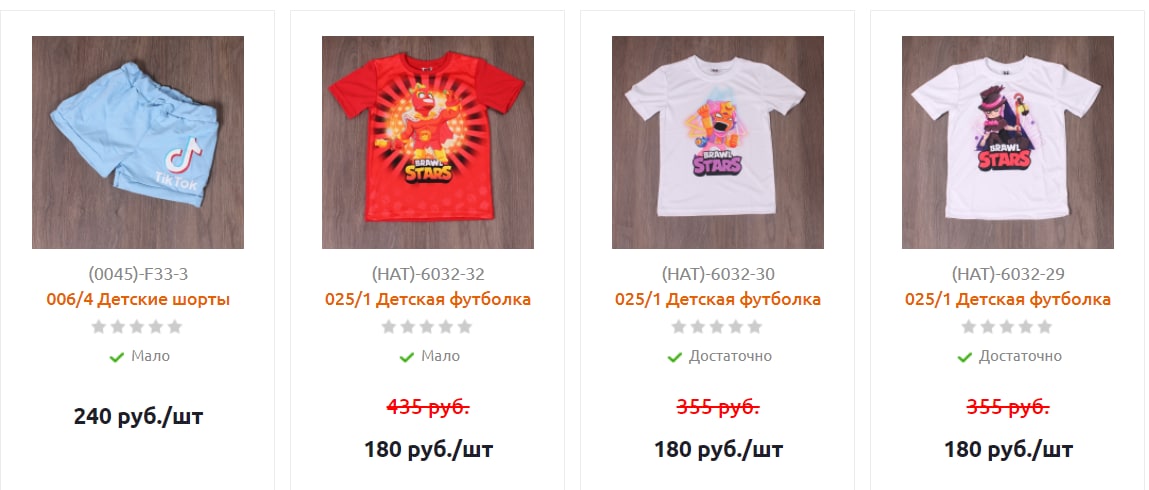Give t-shirt 6032-29 a one-star rating

coord(969,327)
